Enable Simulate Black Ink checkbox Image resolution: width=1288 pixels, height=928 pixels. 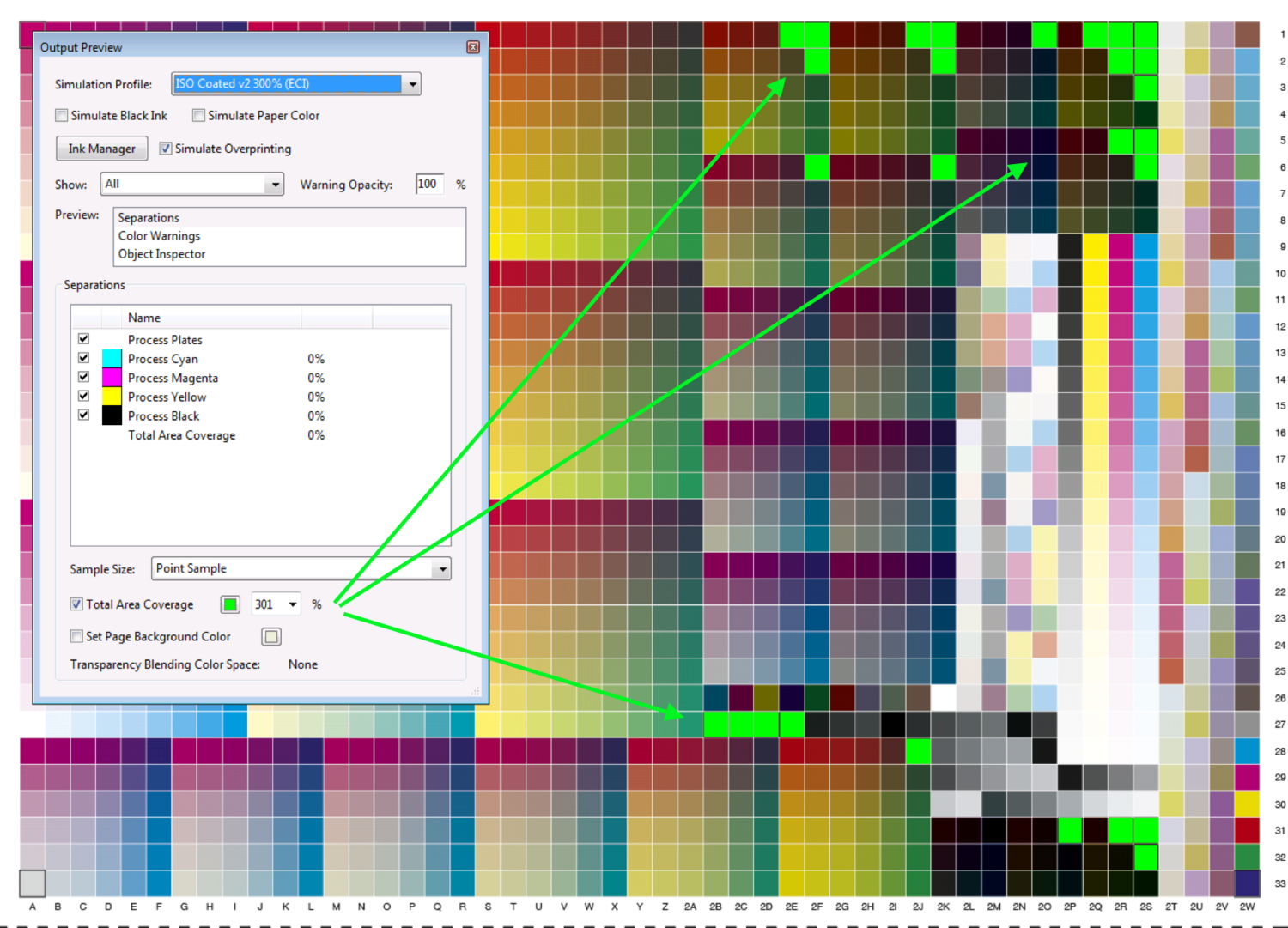pyautogui.click(x=62, y=115)
